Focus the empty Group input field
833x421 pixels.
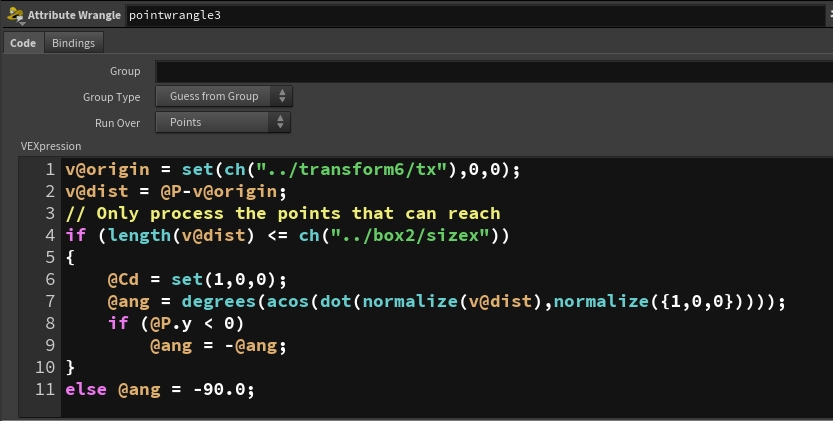tap(490, 71)
